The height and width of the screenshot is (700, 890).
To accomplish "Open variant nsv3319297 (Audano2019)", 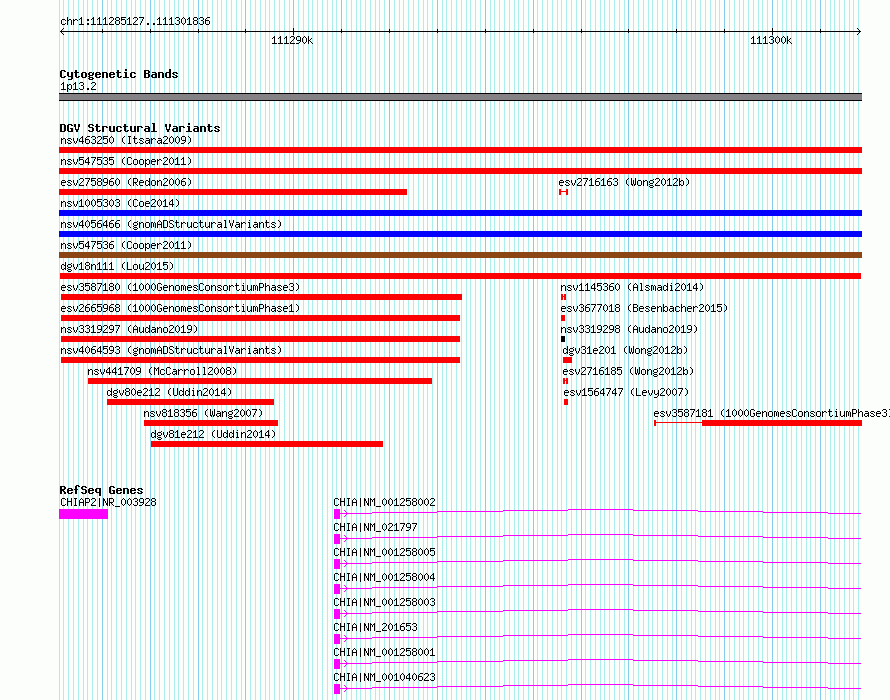I will (129, 329).
